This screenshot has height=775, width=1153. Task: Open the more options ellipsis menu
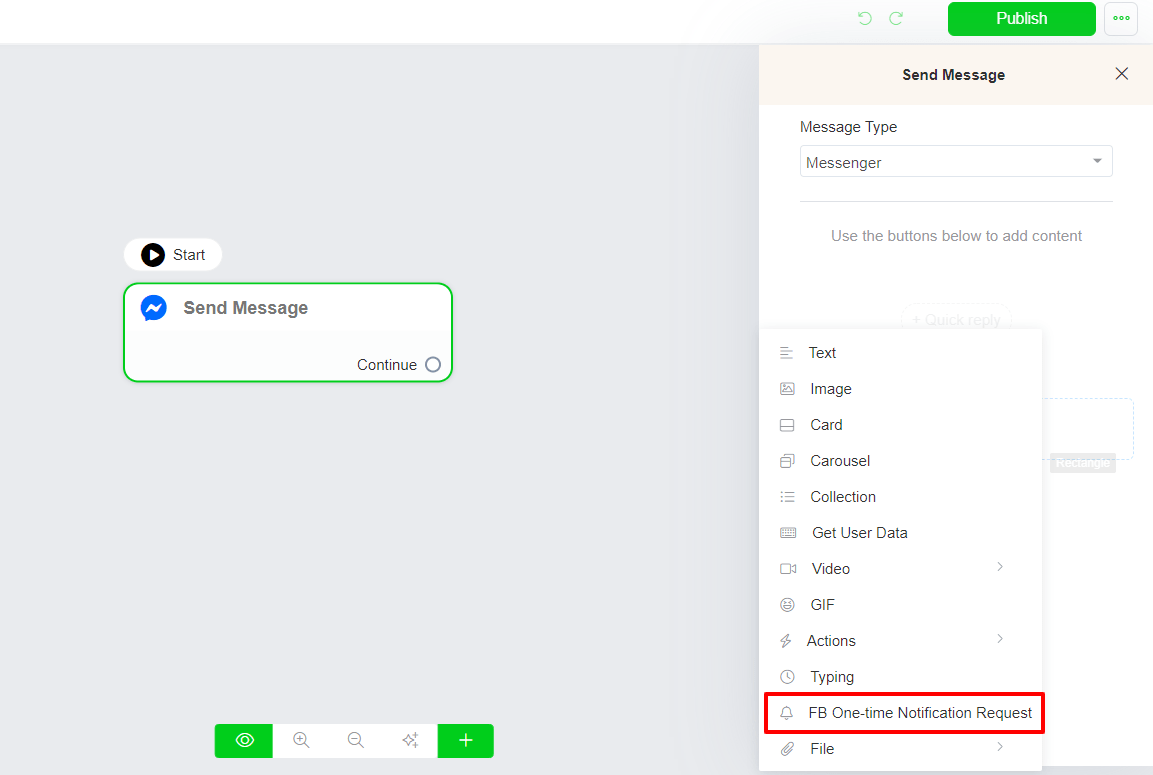pyautogui.click(x=1121, y=18)
